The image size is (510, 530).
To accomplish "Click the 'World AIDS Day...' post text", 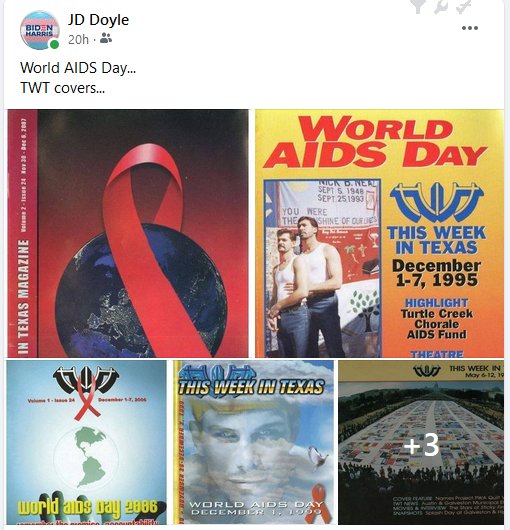I will pyautogui.click(x=78, y=68).
